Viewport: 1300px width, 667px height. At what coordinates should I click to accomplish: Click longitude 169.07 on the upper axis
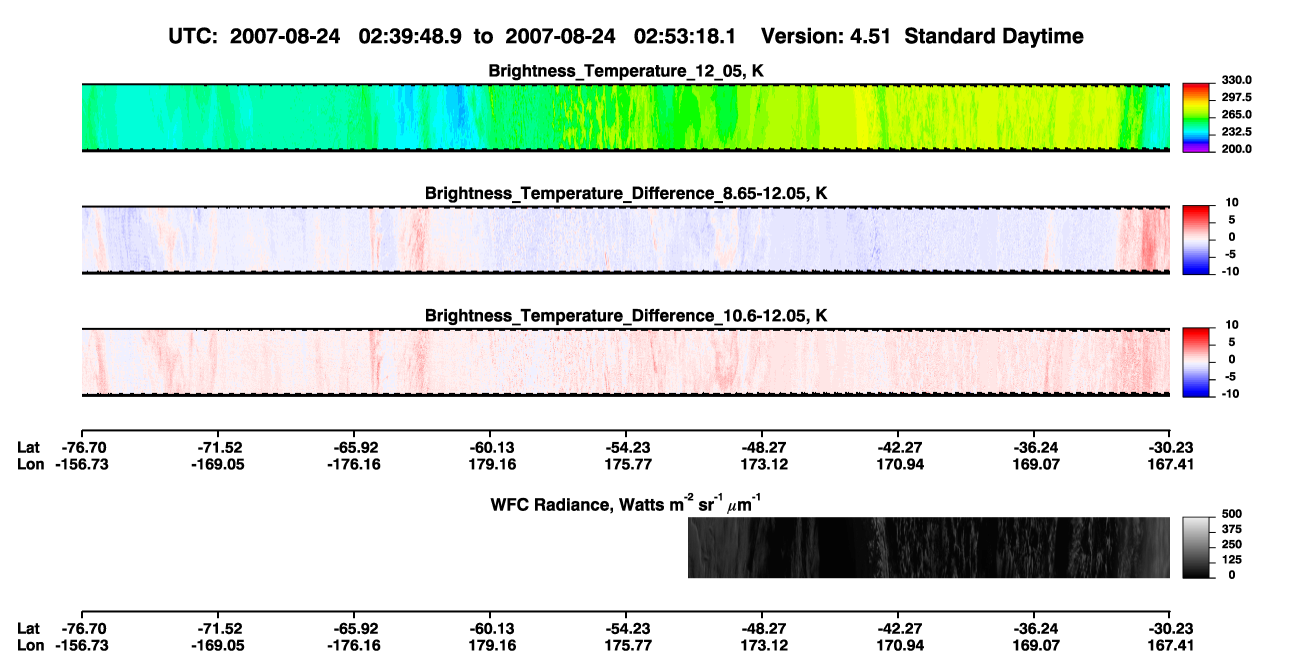[x=1037, y=465]
